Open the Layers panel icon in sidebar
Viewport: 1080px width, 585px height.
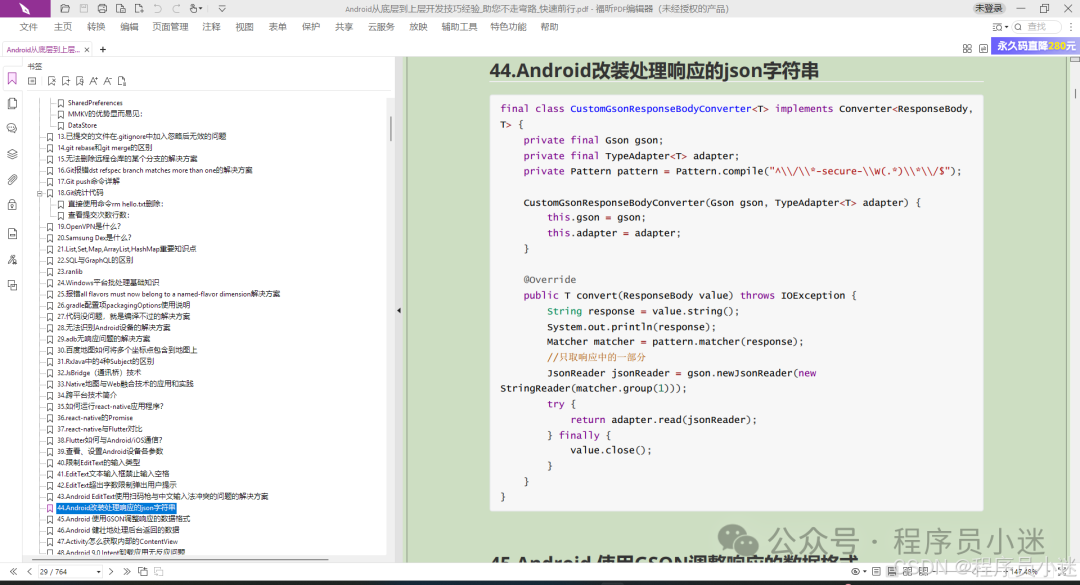click(x=12, y=154)
